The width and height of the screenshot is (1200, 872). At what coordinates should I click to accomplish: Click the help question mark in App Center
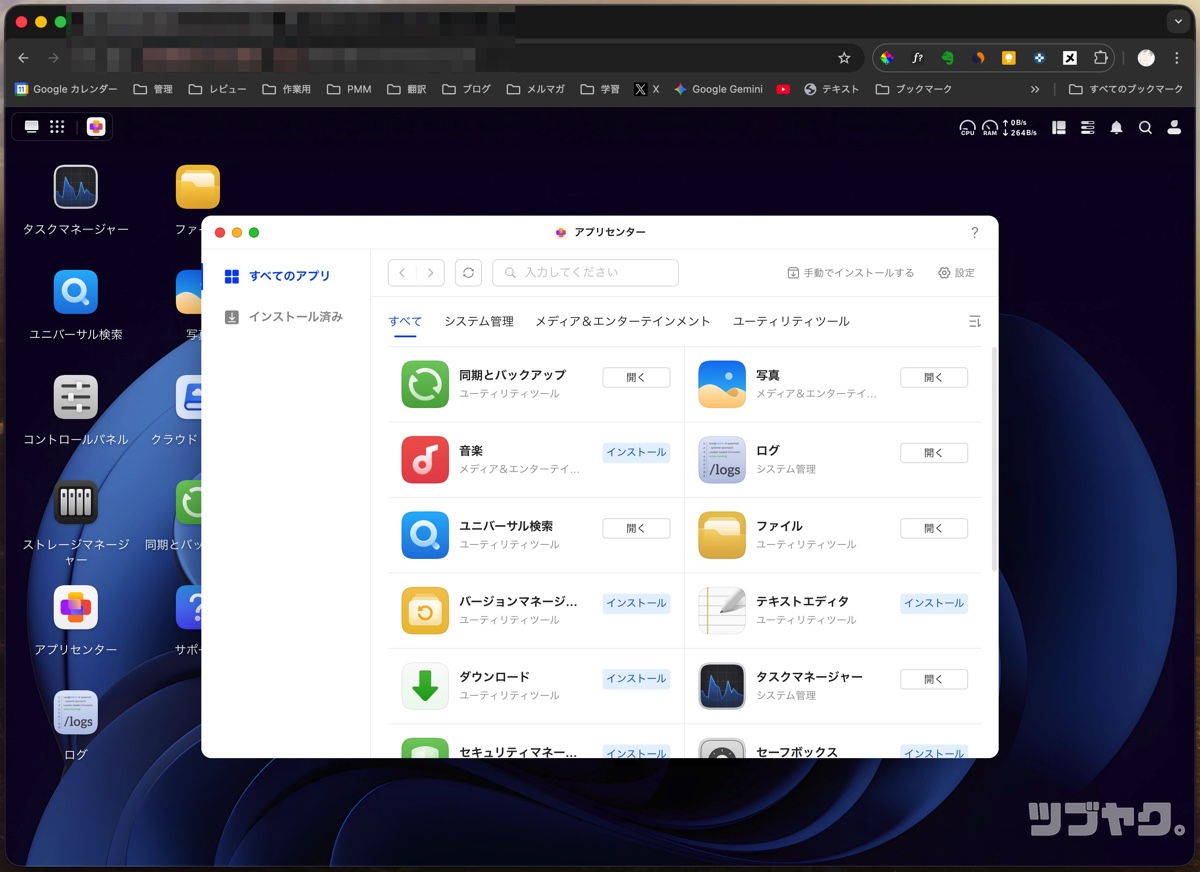click(x=975, y=233)
